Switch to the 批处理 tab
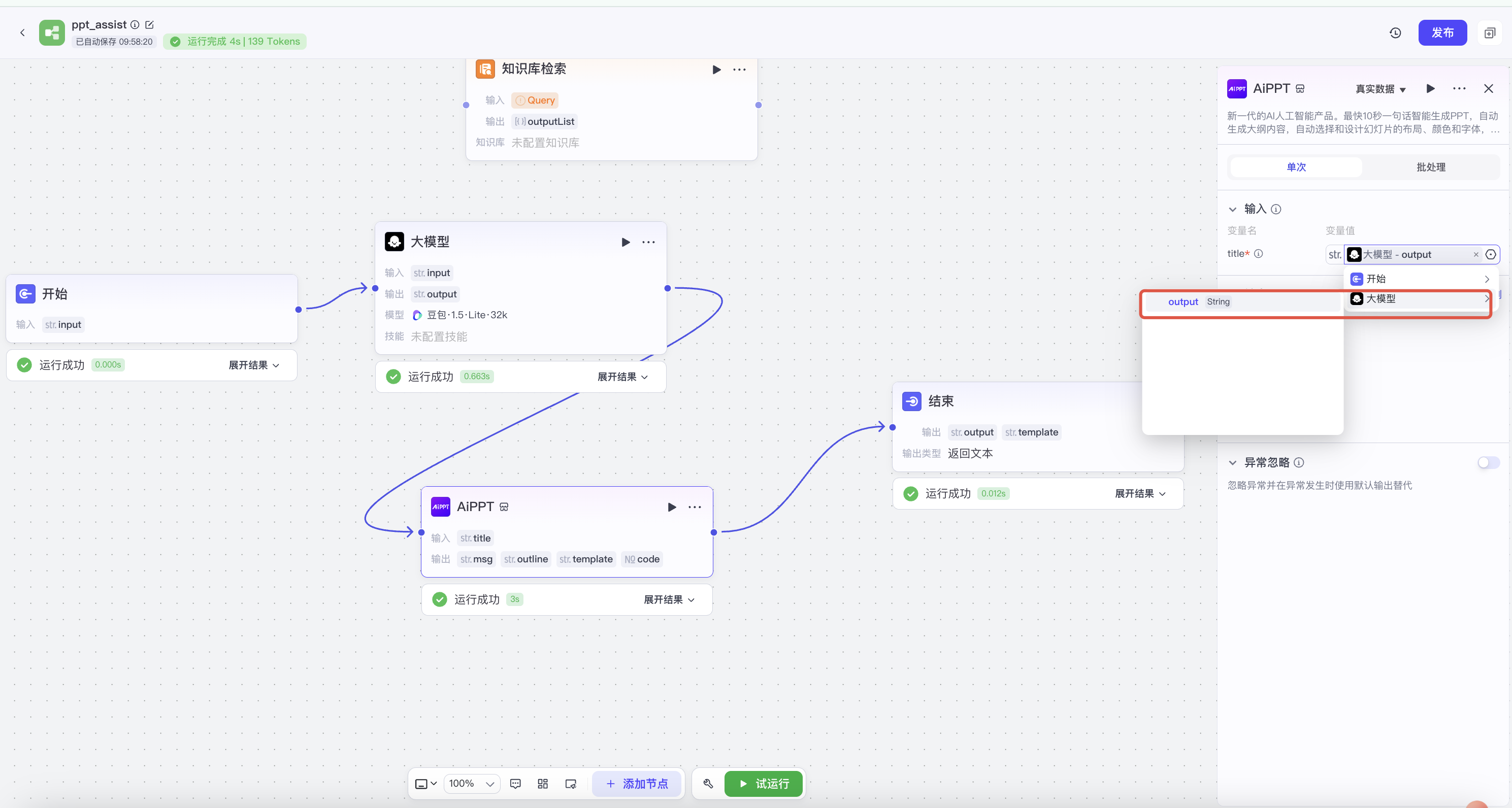The width and height of the screenshot is (1512, 808). [1430, 167]
